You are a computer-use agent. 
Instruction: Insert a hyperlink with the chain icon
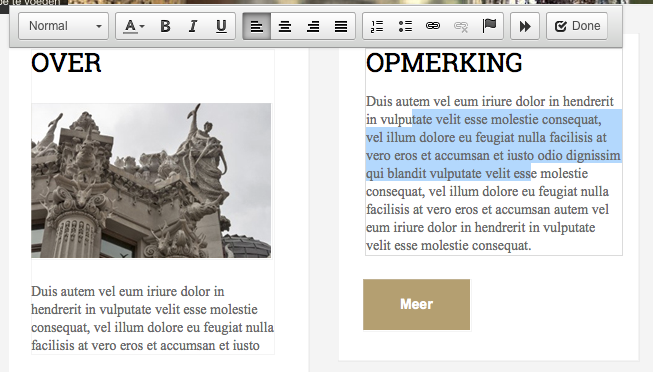click(433, 26)
